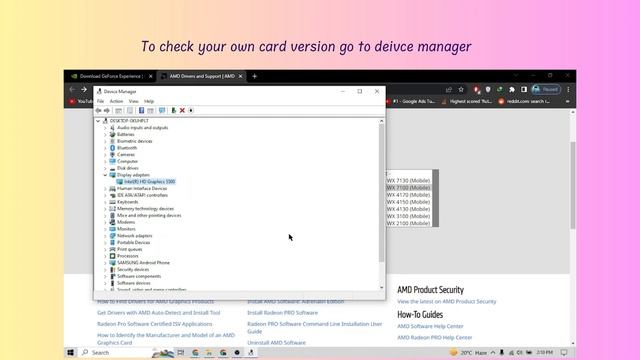Click the bookmark star icon in Chrome
The width and height of the screenshot is (640, 360).
[x=461, y=89]
